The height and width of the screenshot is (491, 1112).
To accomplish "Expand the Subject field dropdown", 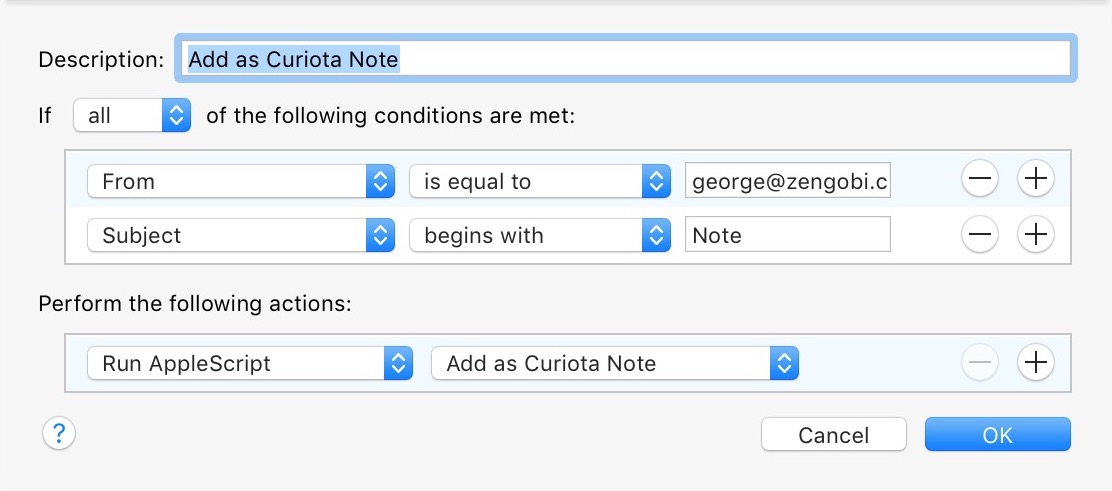I will coord(241,236).
